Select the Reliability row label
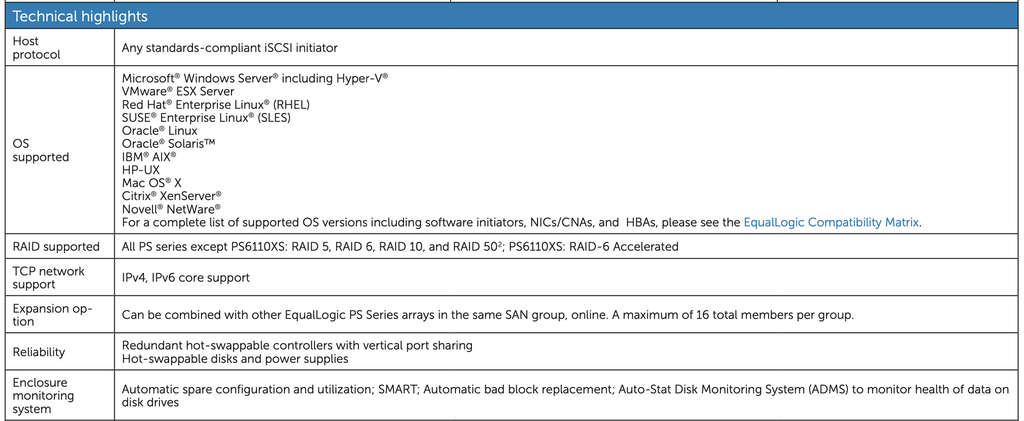The width and height of the screenshot is (1024, 421). pyautogui.click(x=39, y=352)
